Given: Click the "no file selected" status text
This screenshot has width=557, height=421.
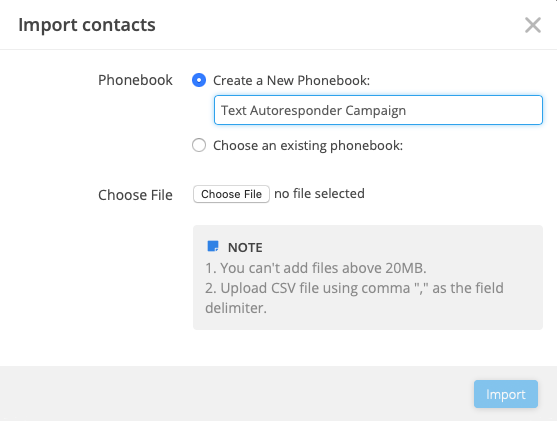Looking at the screenshot, I should [319, 194].
